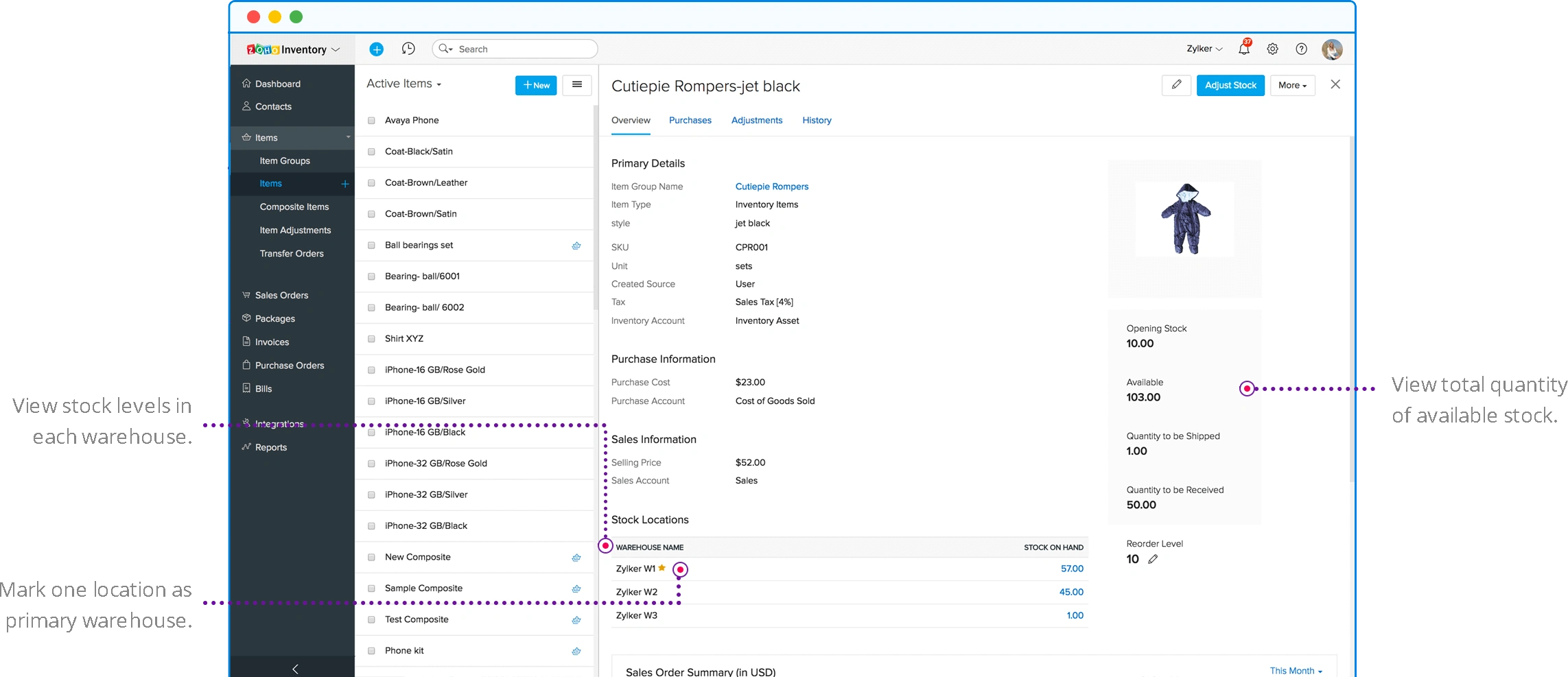Select iPhone-16 GB/Rose Gold checkbox
Screen dimensions: 1568x677
click(x=371, y=370)
